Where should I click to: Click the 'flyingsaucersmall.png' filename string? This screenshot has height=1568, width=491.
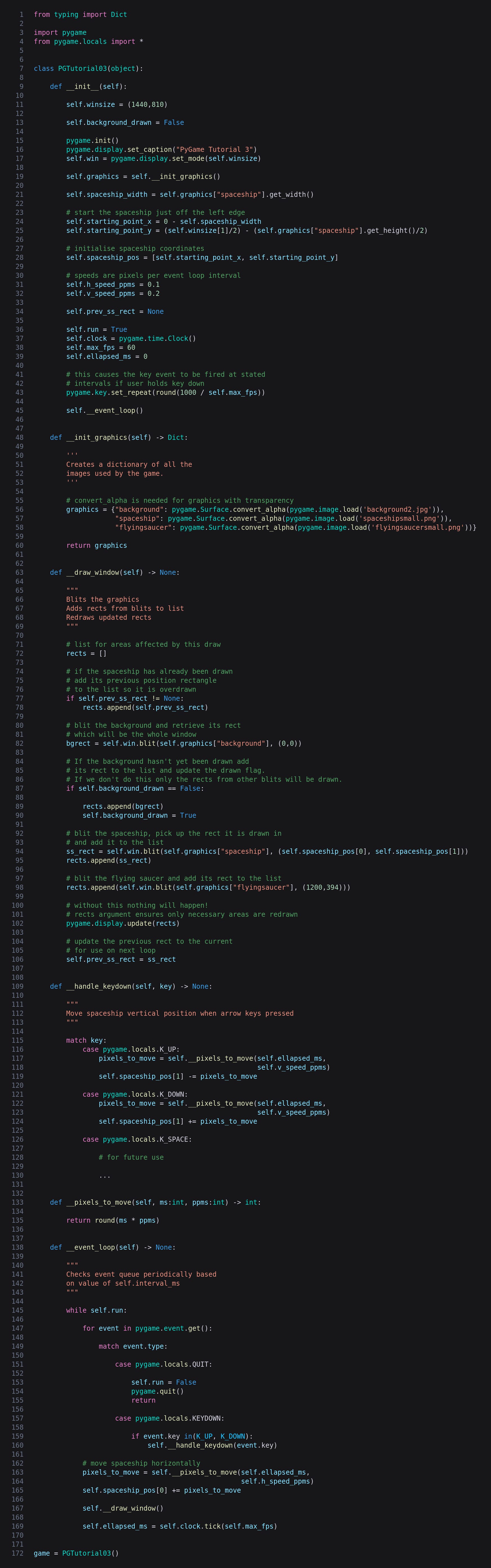pyautogui.click(x=417, y=528)
